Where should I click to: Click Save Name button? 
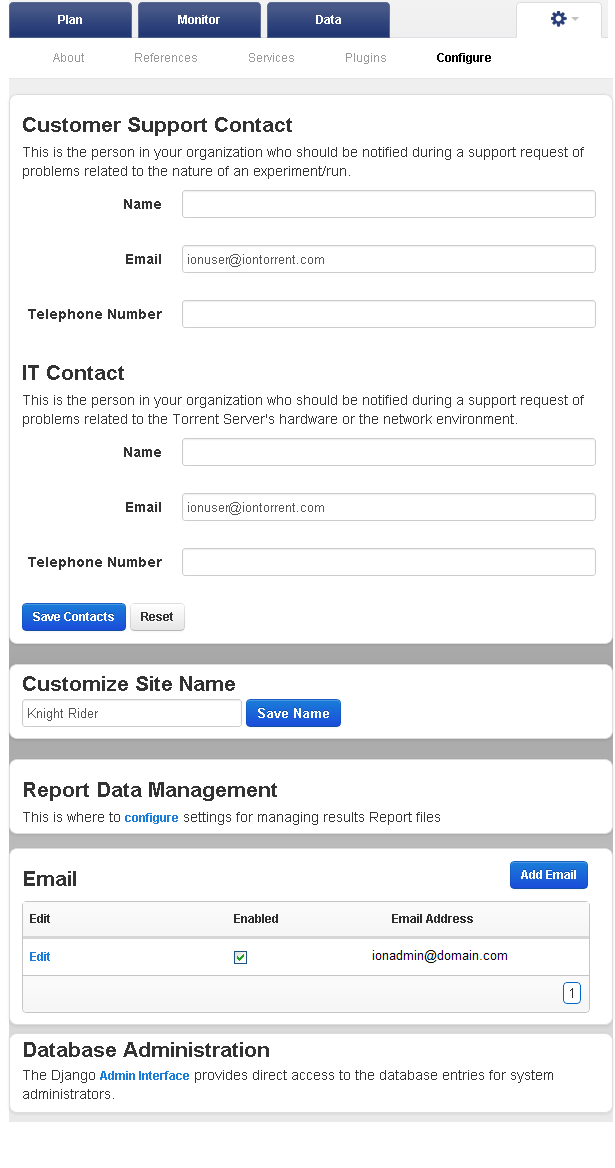click(293, 713)
